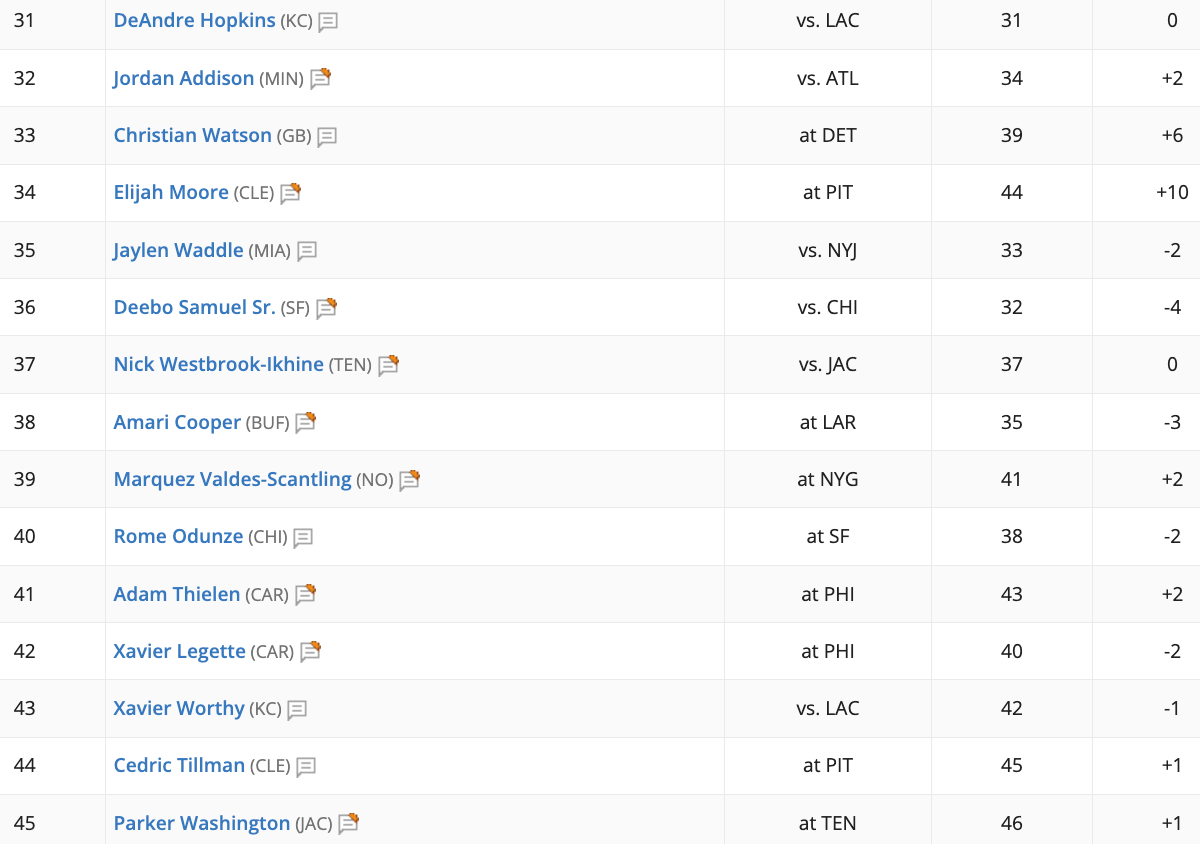Click Deebo Samuel Sr. note icon
Viewport: 1200px width, 844px height.
tap(326, 308)
